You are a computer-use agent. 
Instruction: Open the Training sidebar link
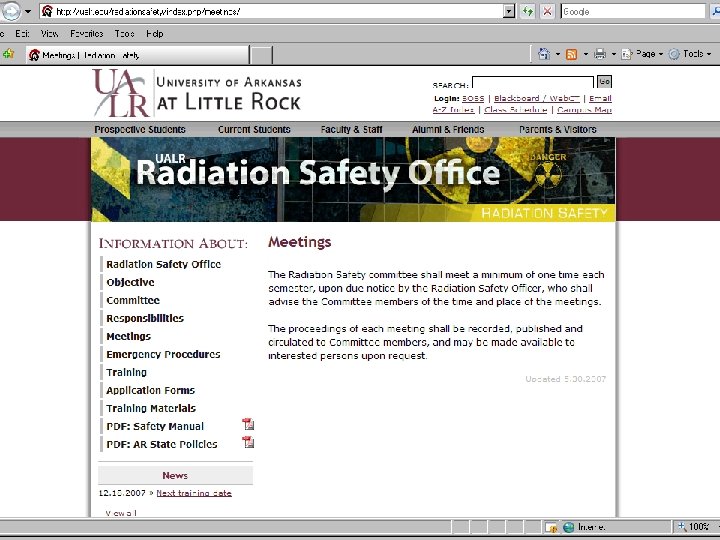pyautogui.click(x=126, y=372)
